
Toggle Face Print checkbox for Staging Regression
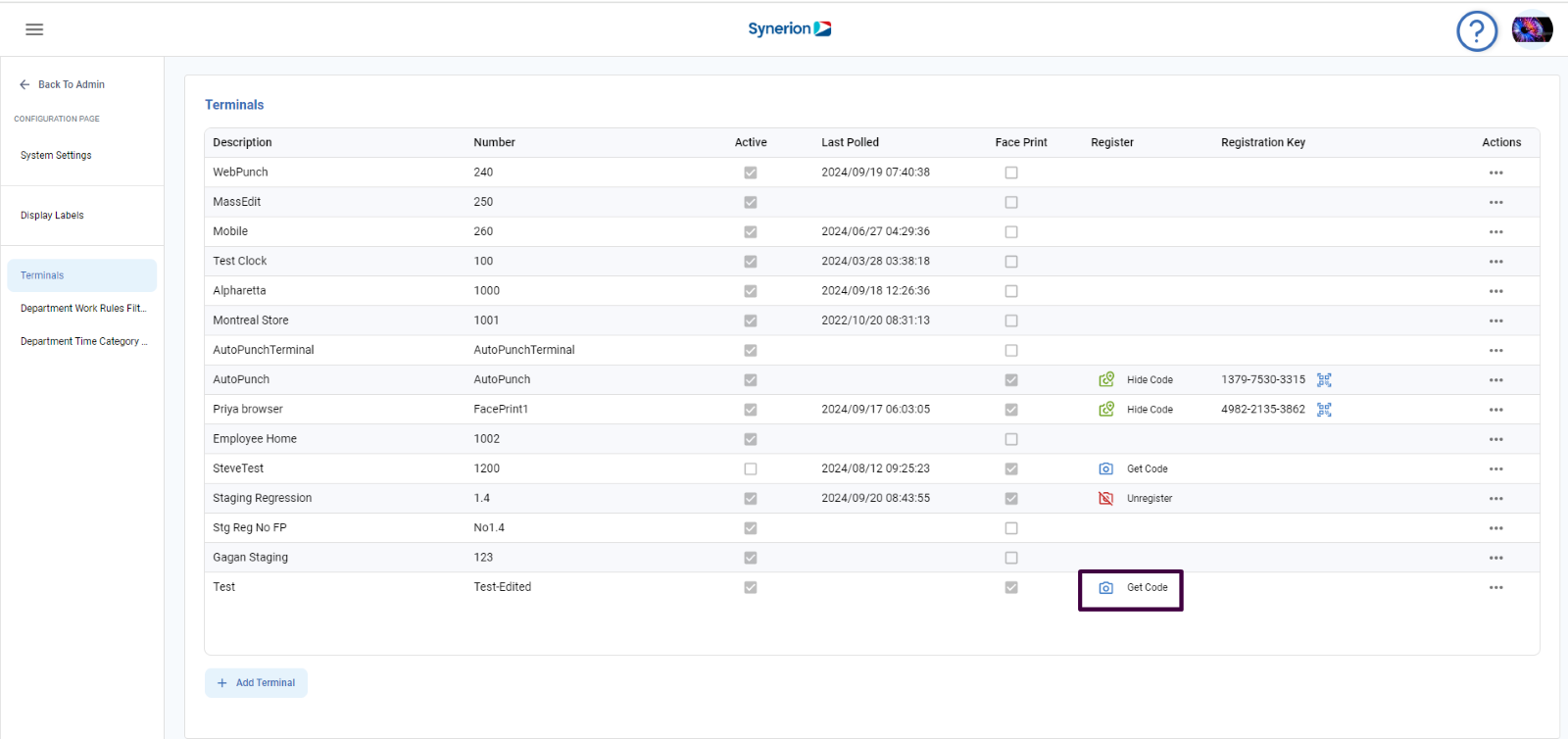(1011, 498)
